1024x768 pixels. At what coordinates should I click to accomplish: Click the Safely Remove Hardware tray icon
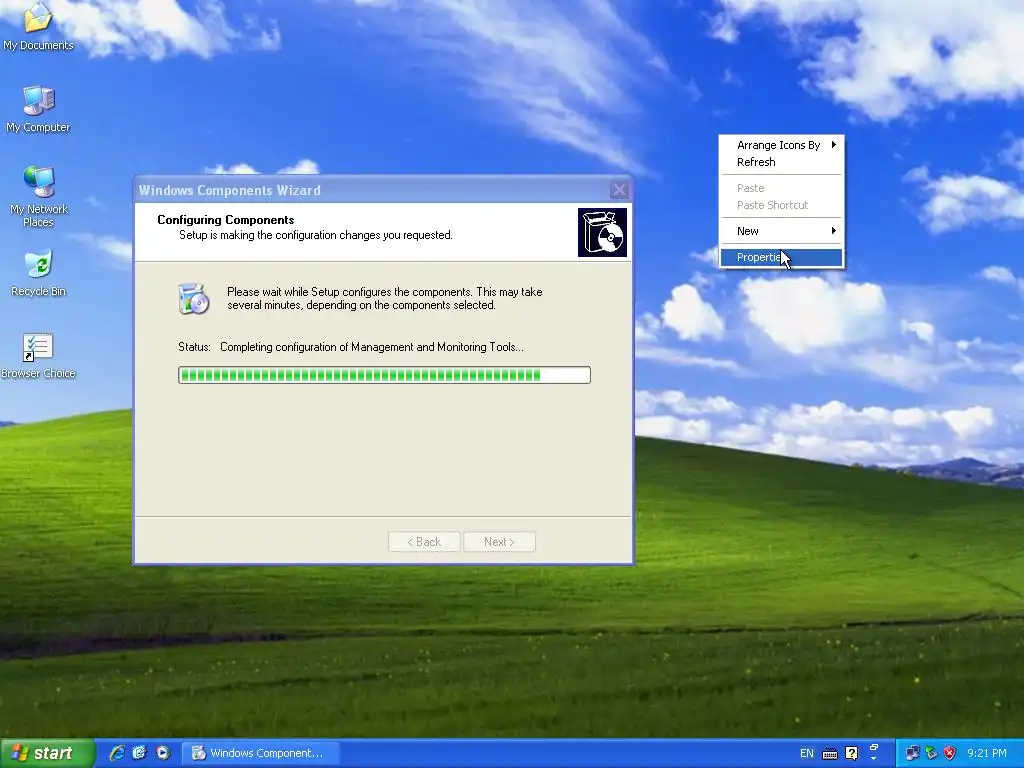click(931, 753)
